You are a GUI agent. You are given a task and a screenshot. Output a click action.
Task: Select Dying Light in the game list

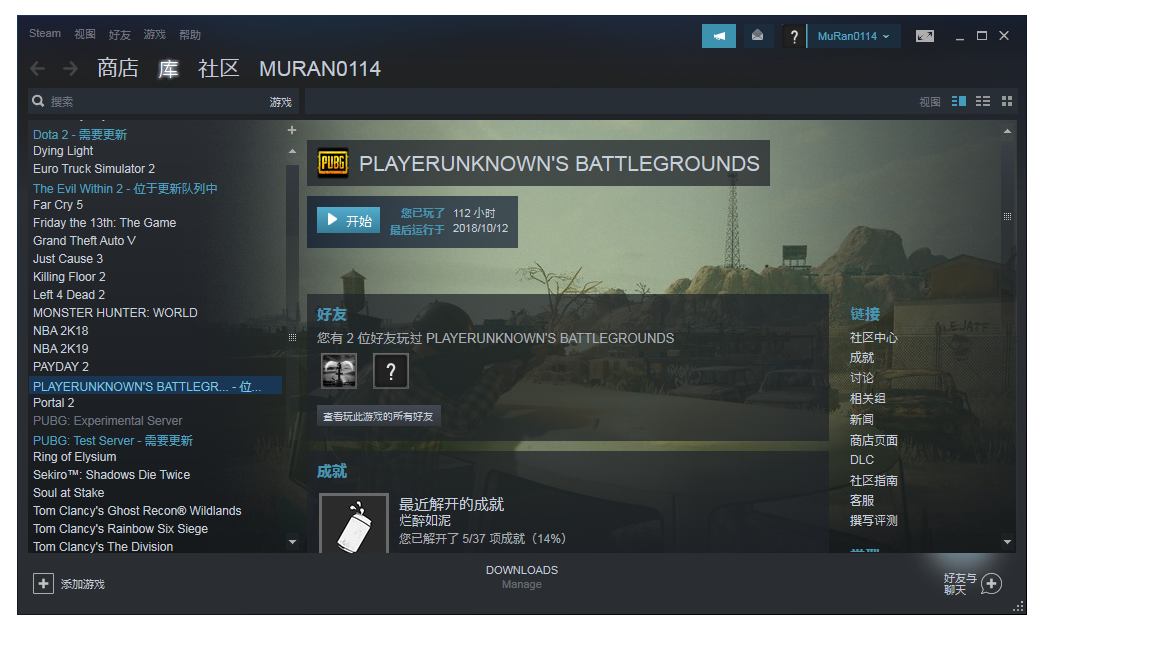63,151
